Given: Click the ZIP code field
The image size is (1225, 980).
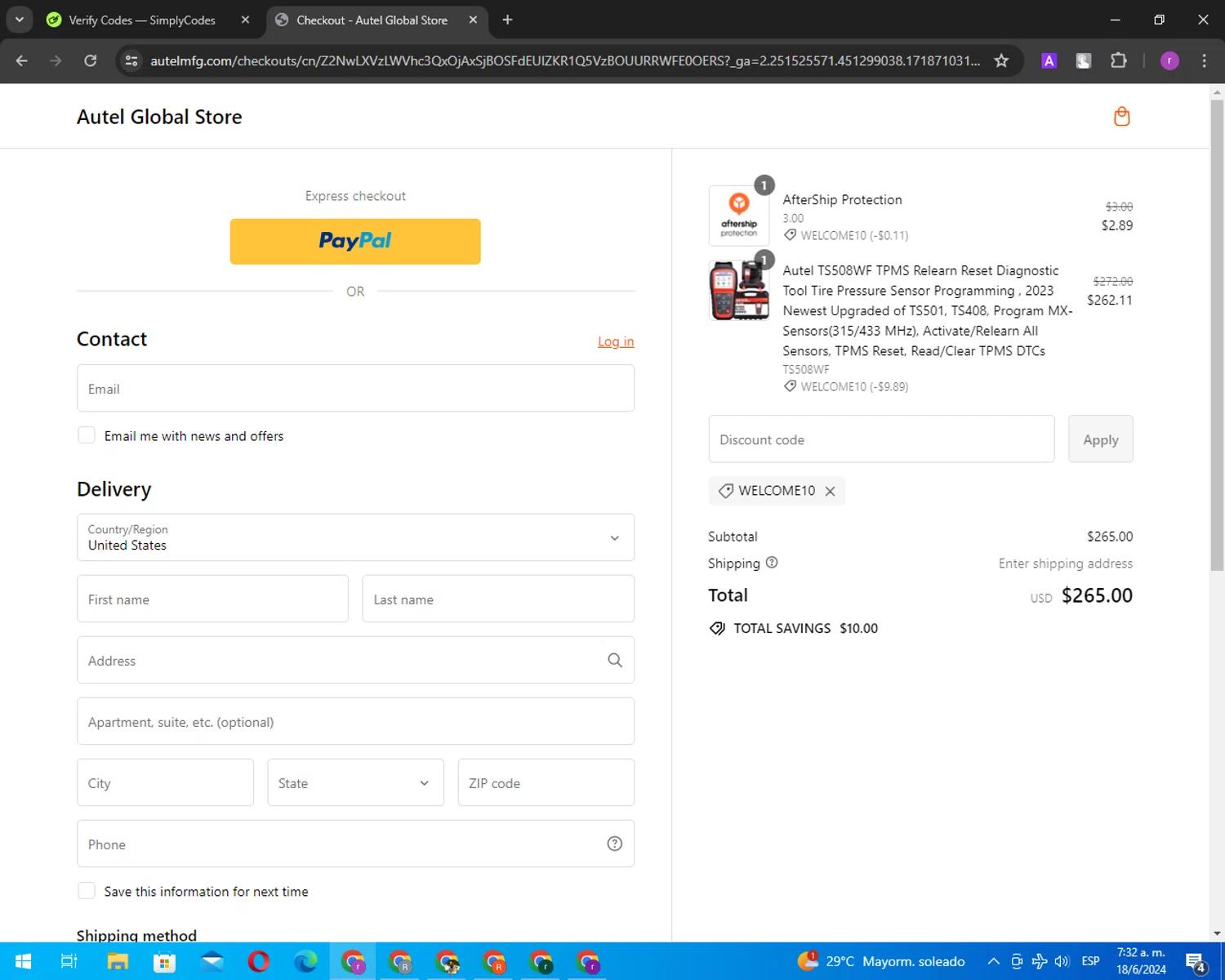Looking at the screenshot, I should click(x=546, y=782).
